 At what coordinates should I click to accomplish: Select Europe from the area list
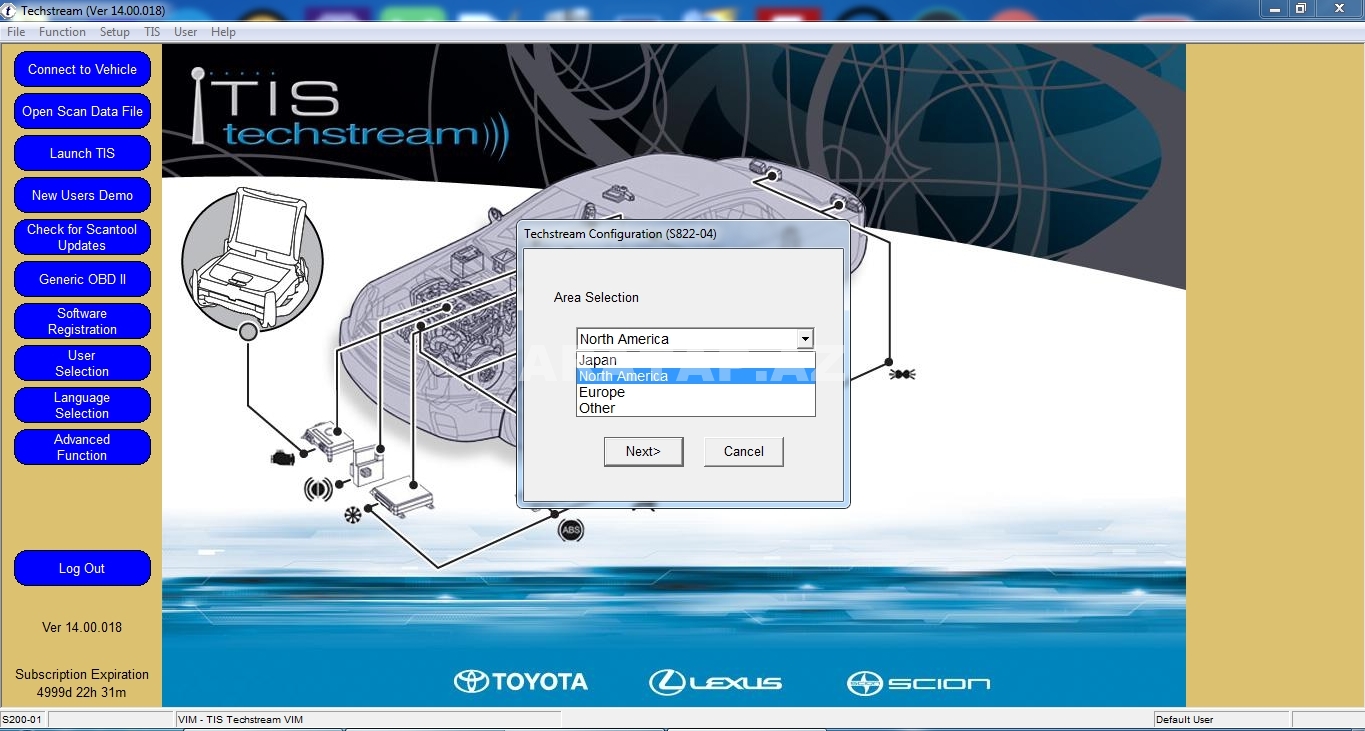696,392
